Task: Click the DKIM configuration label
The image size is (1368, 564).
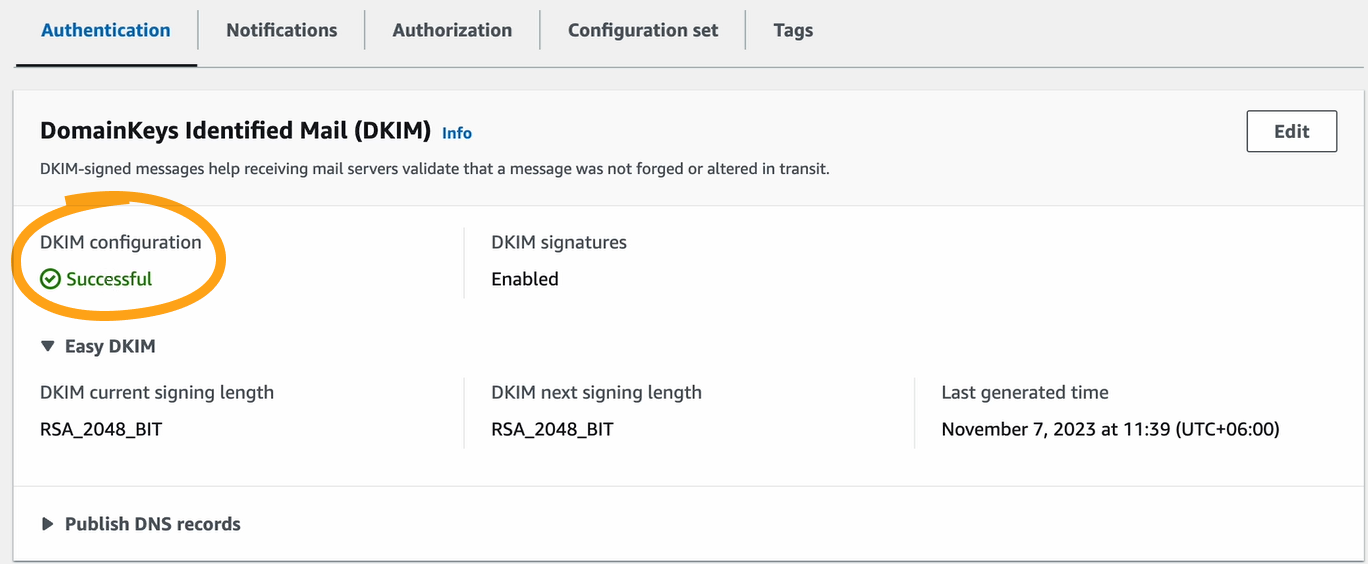Action: pyautogui.click(x=121, y=242)
